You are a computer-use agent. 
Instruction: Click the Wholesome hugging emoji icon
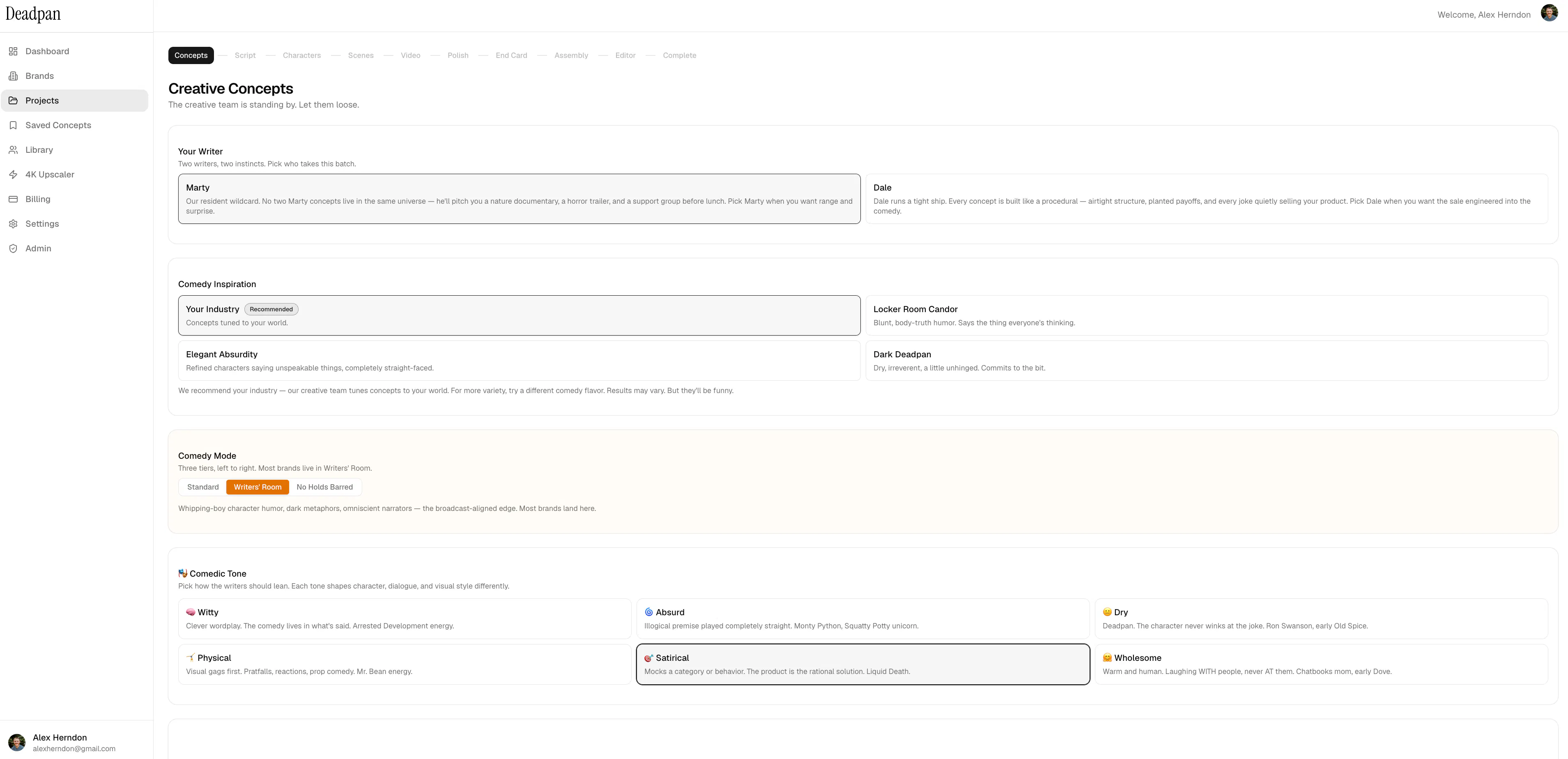(1107, 658)
